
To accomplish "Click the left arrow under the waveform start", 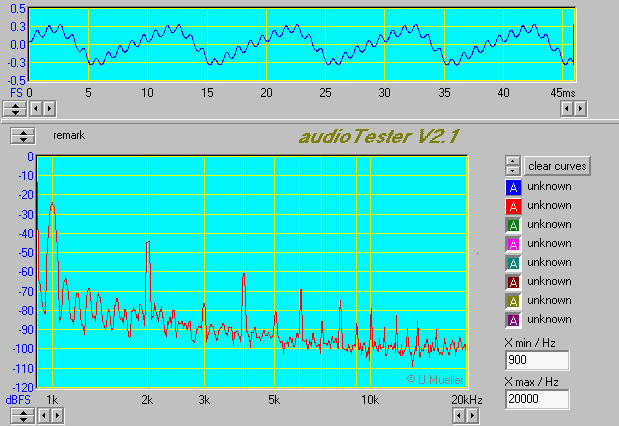I will [36, 109].
